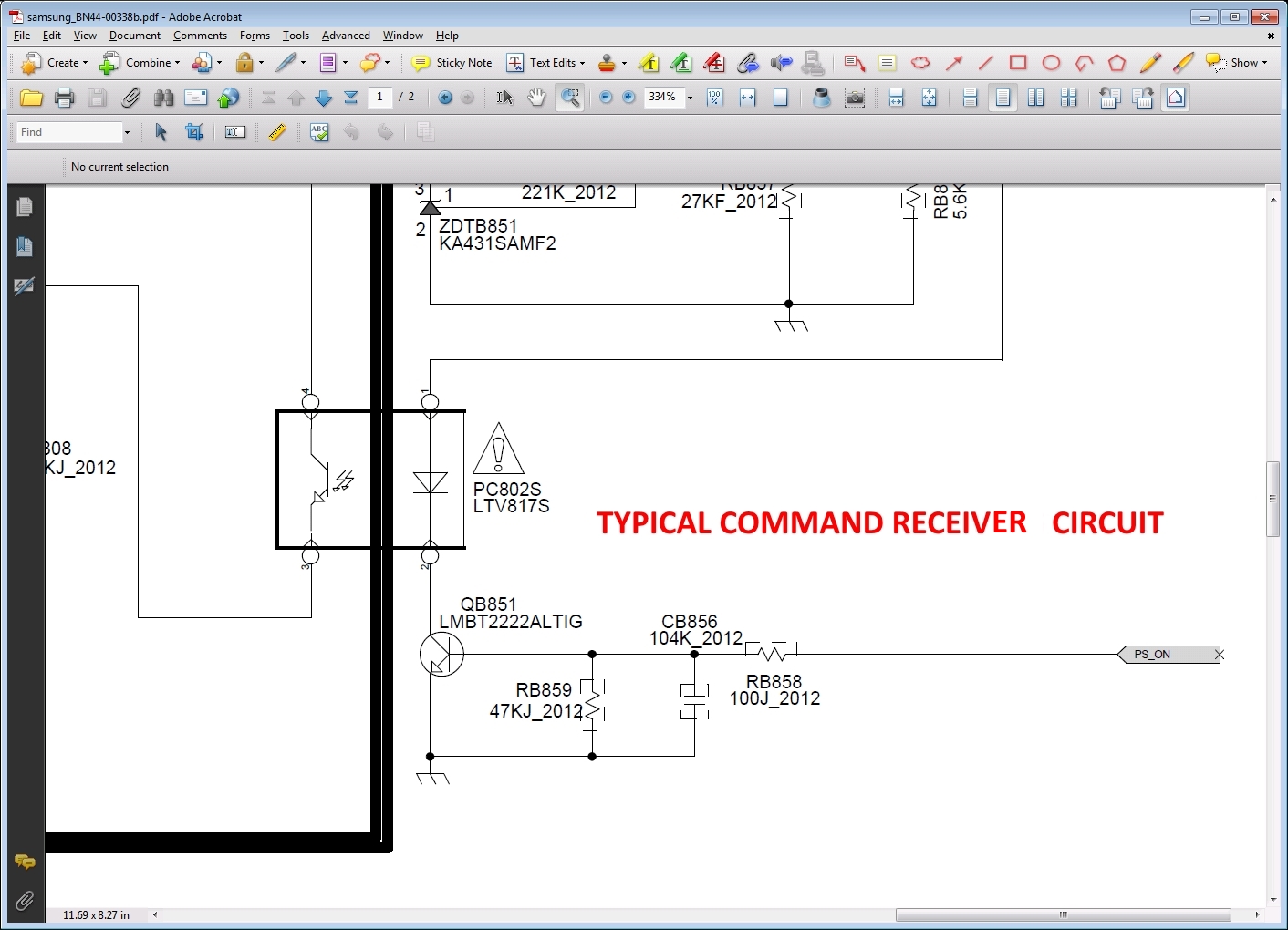This screenshot has width=1288, height=930.
Task: Rotate page clockwise
Action: coord(1143,98)
